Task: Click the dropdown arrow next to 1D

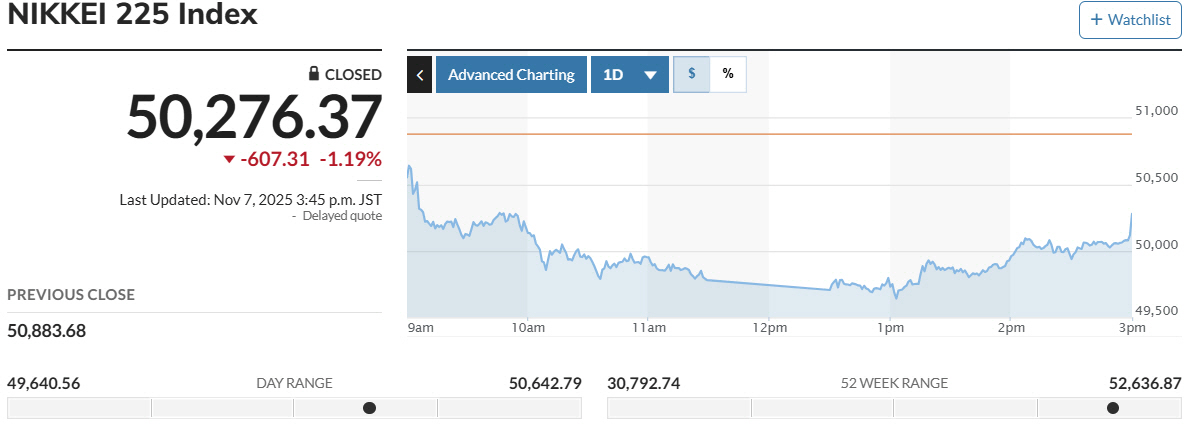Action: (x=650, y=75)
